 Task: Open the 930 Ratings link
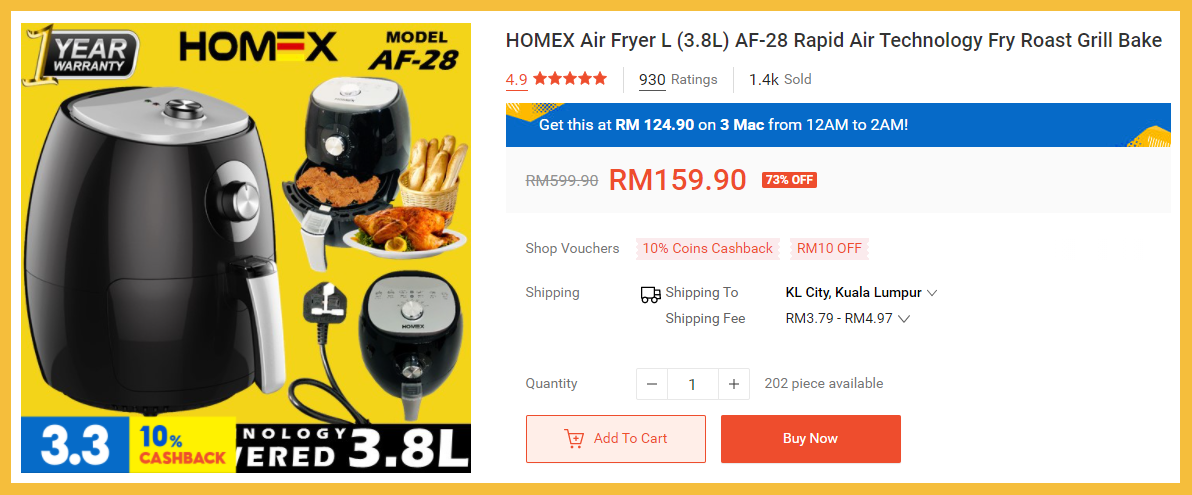678,79
